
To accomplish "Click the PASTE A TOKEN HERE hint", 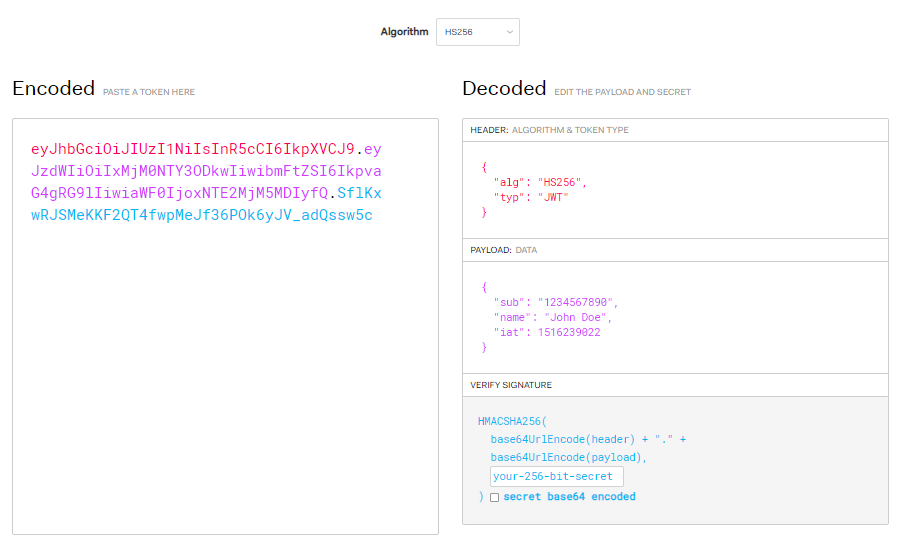I will point(149,92).
